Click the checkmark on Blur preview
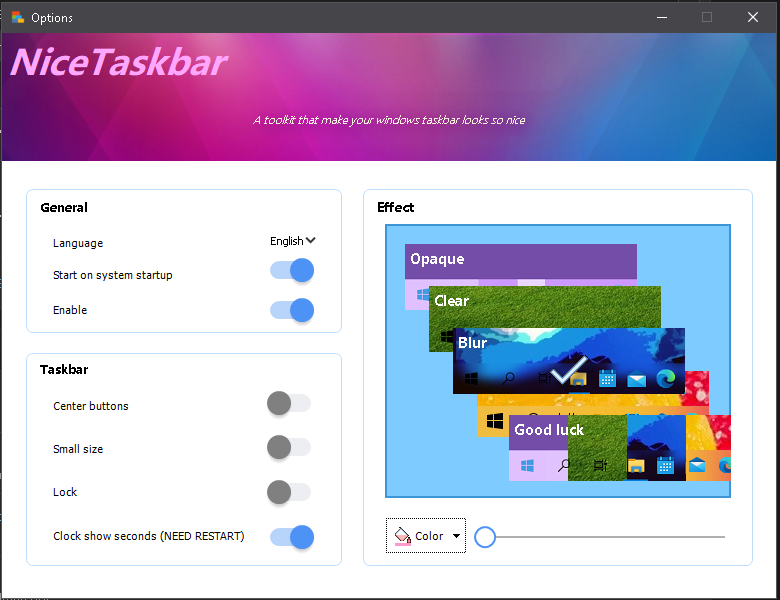 pyautogui.click(x=569, y=370)
